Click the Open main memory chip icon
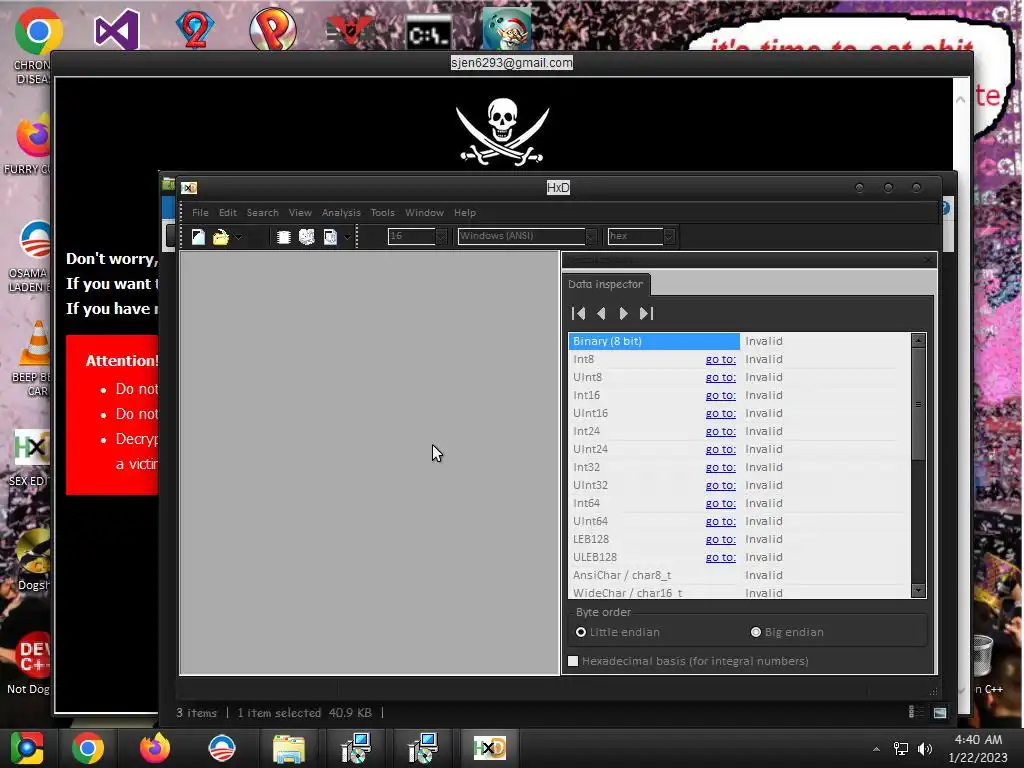 tap(283, 236)
